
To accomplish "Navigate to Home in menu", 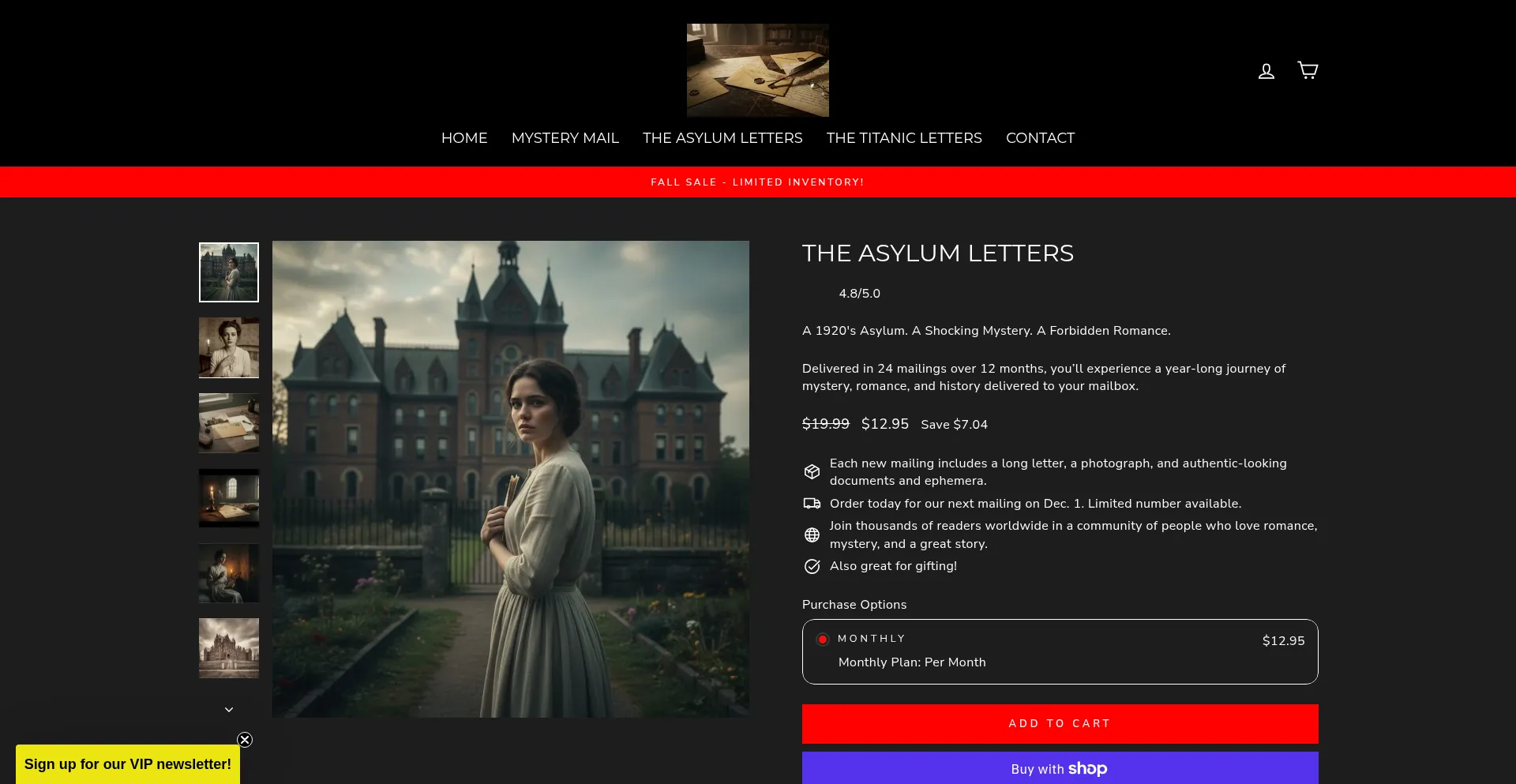I will point(464,138).
